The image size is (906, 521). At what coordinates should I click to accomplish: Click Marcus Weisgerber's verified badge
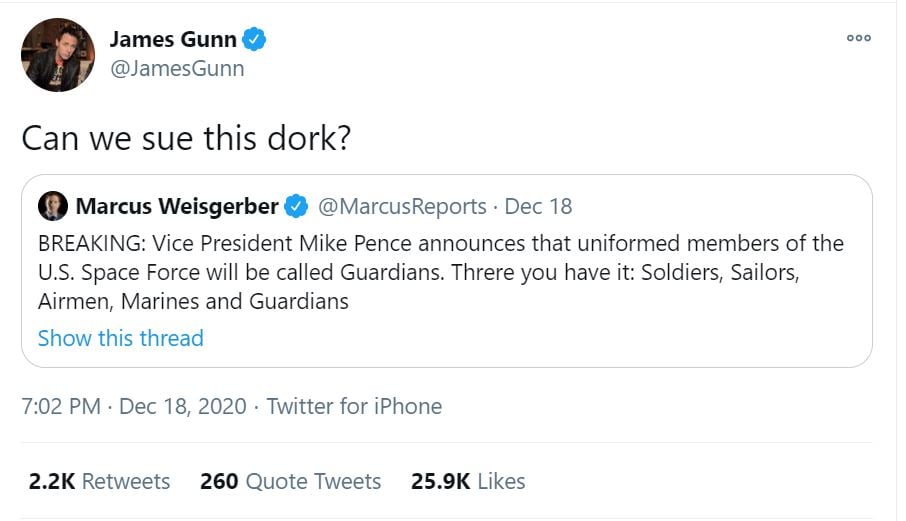click(296, 207)
